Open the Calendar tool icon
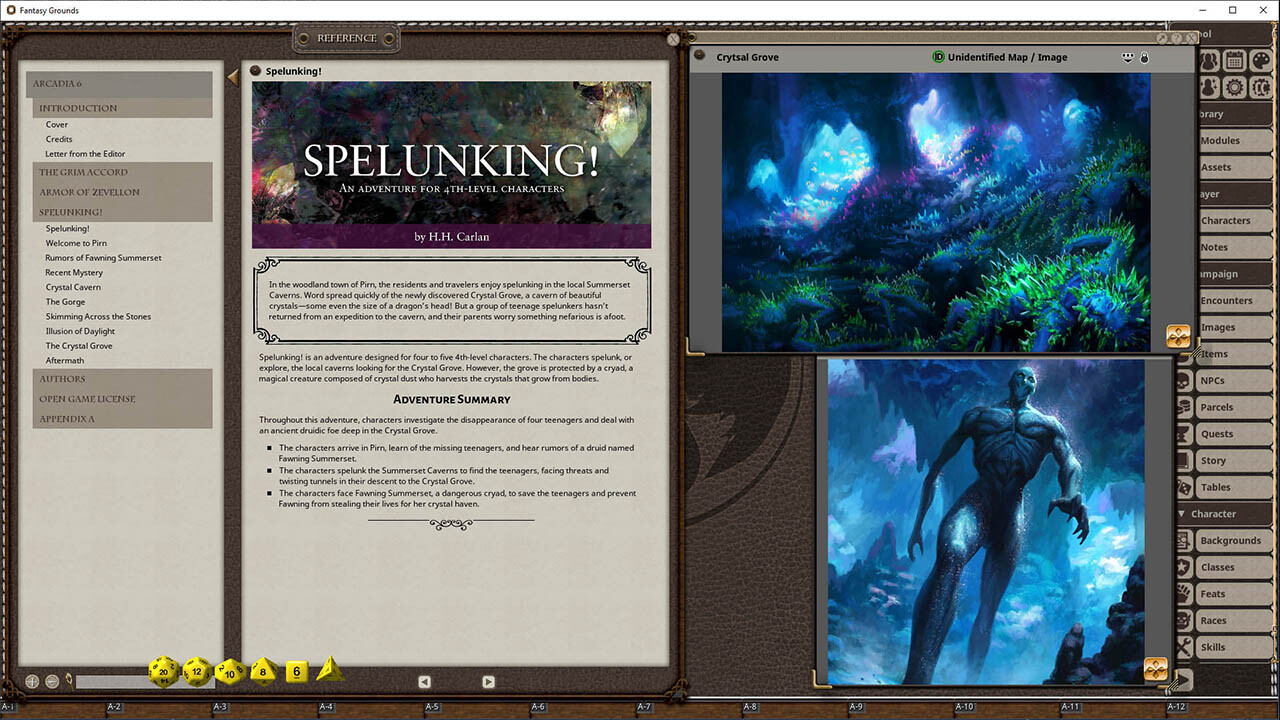The image size is (1280, 720). click(1235, 60)
